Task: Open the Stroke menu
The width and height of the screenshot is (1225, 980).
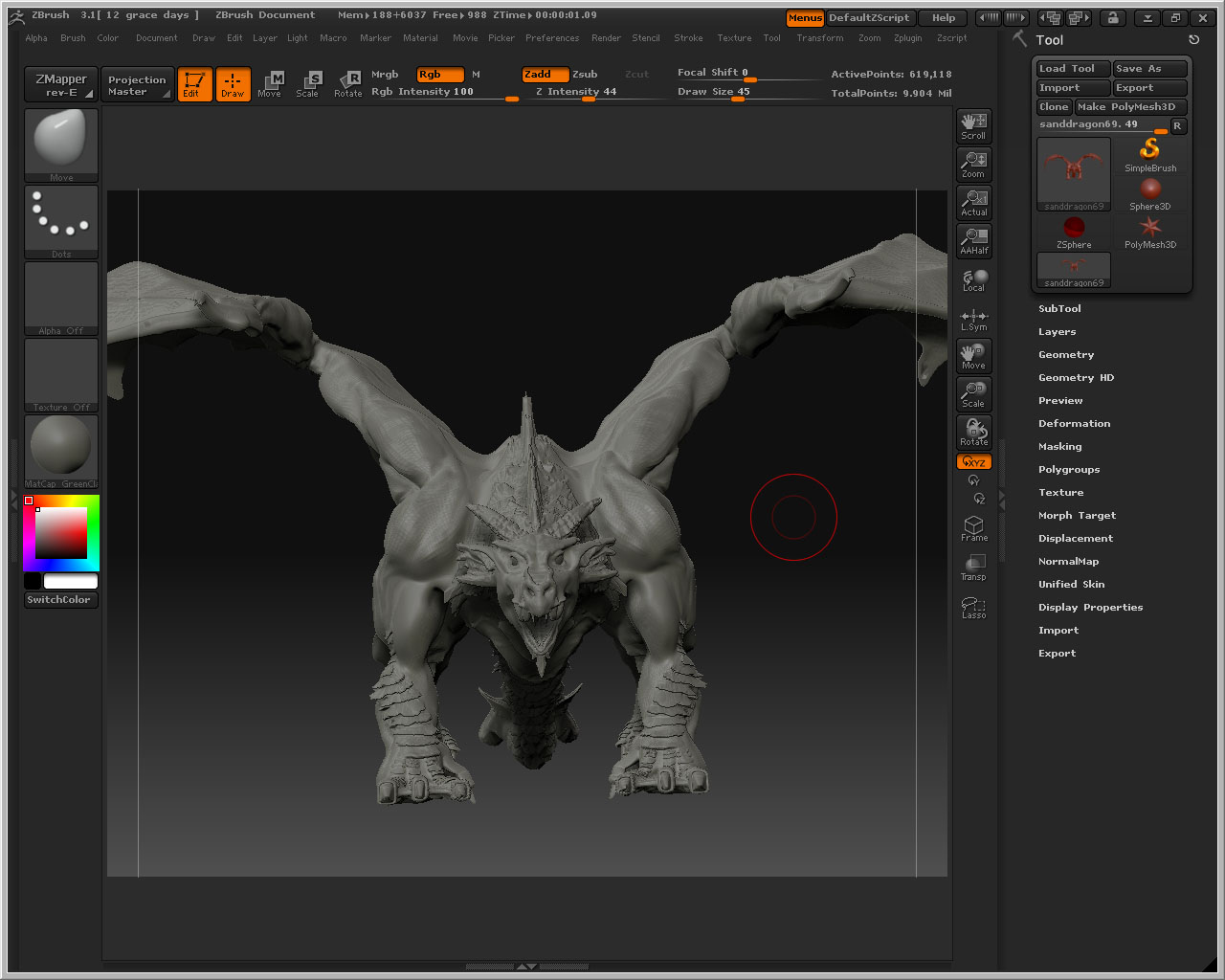Action: pos(688,38)
